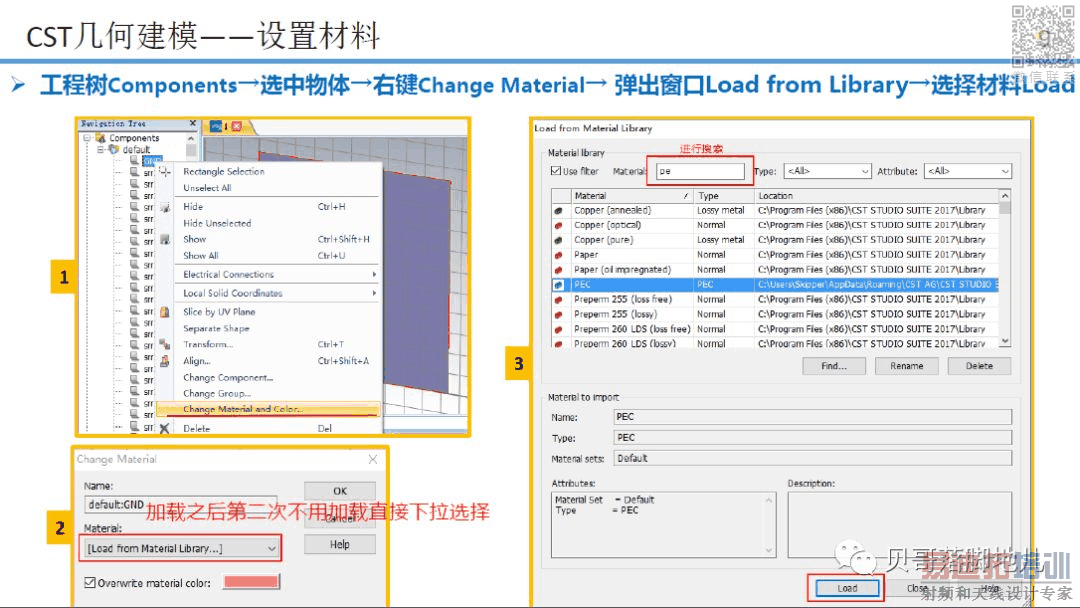Select Rectangle Selection menu entry
Viewport: 1080px width, 608px height.
224,171
